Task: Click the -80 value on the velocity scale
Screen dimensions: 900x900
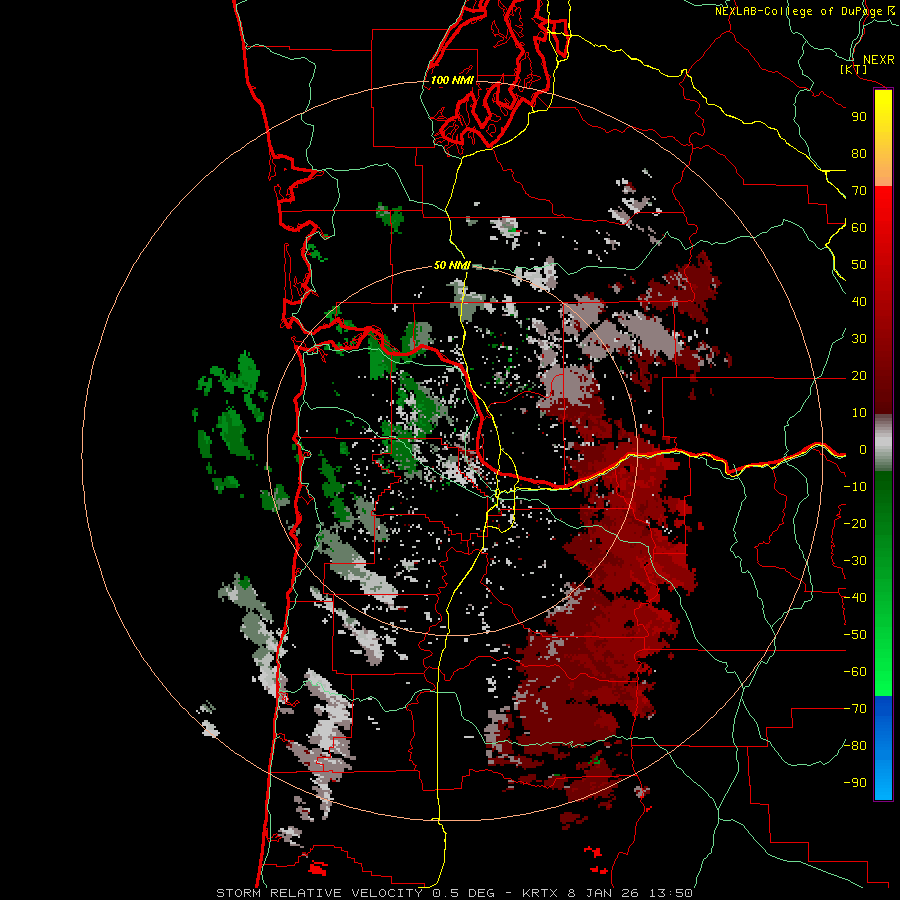Action: (855, 746)
